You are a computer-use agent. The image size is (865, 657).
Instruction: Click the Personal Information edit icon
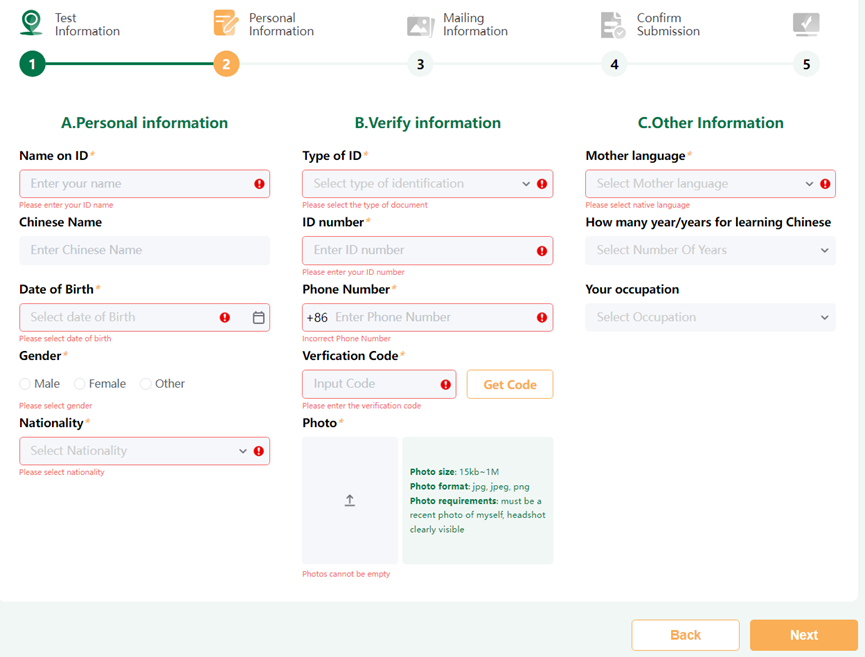tap(226, 23)
